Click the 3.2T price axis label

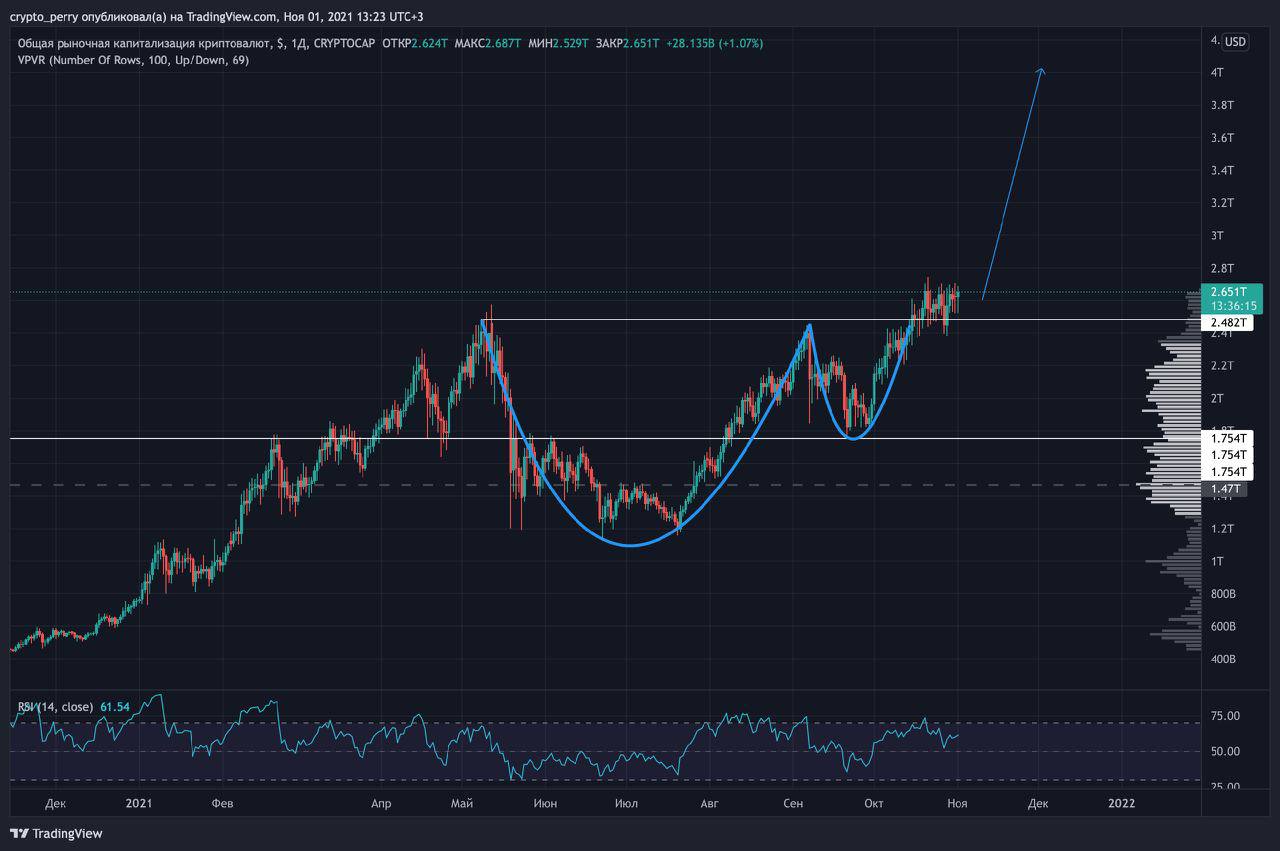pos(1223,203)
